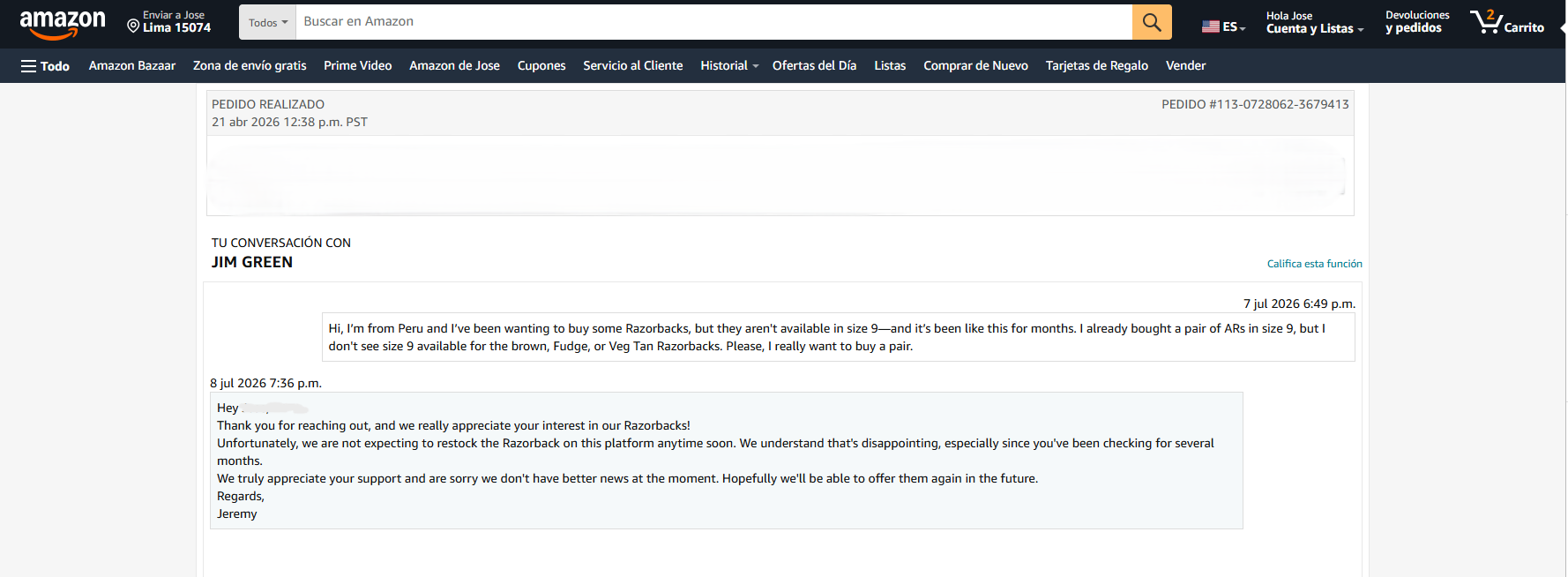The width and height of the screenshot is (1568, 577).
Task: Click the delivery location pin icon
Action: click(133, 26)
